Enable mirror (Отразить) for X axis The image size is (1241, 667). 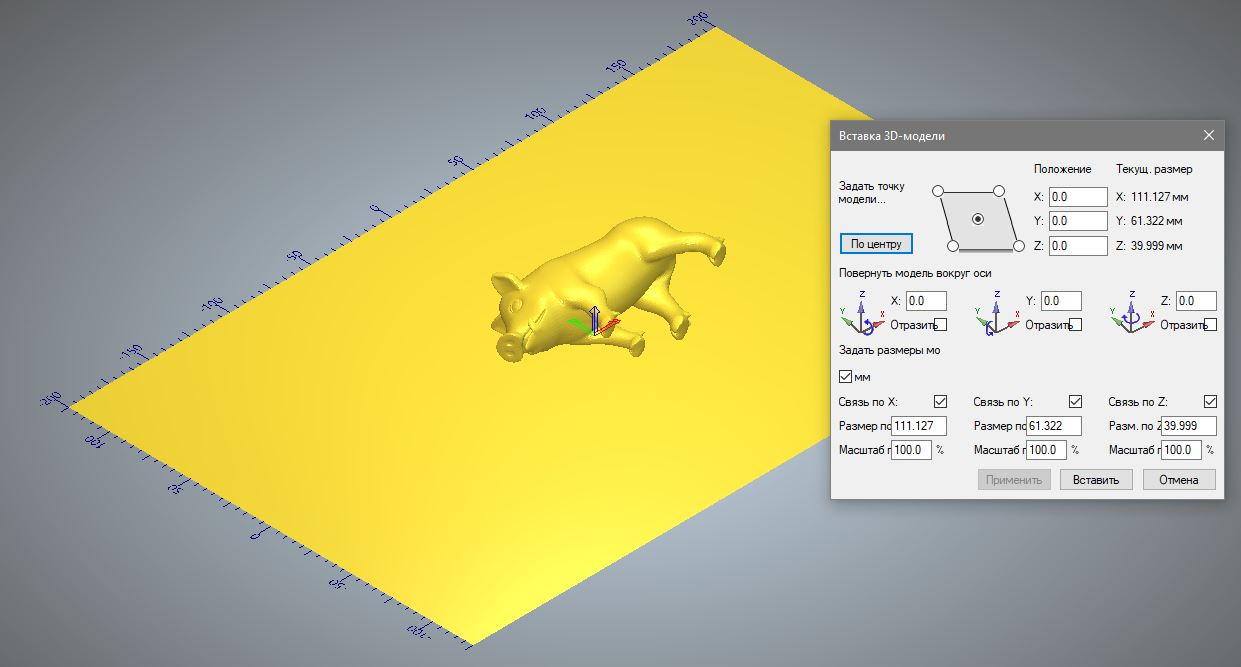940,325
